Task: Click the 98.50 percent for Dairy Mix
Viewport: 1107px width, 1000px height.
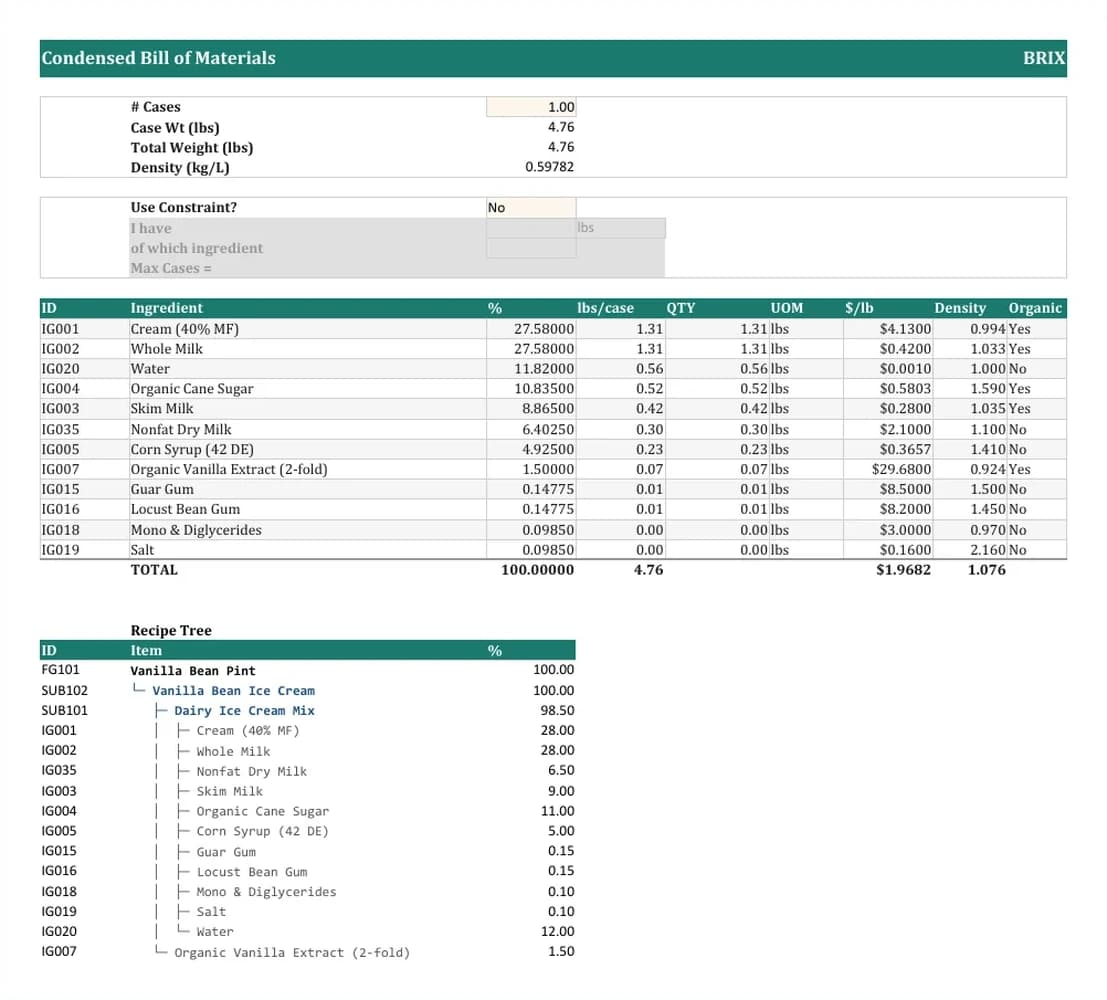Action: click(558, 710)
